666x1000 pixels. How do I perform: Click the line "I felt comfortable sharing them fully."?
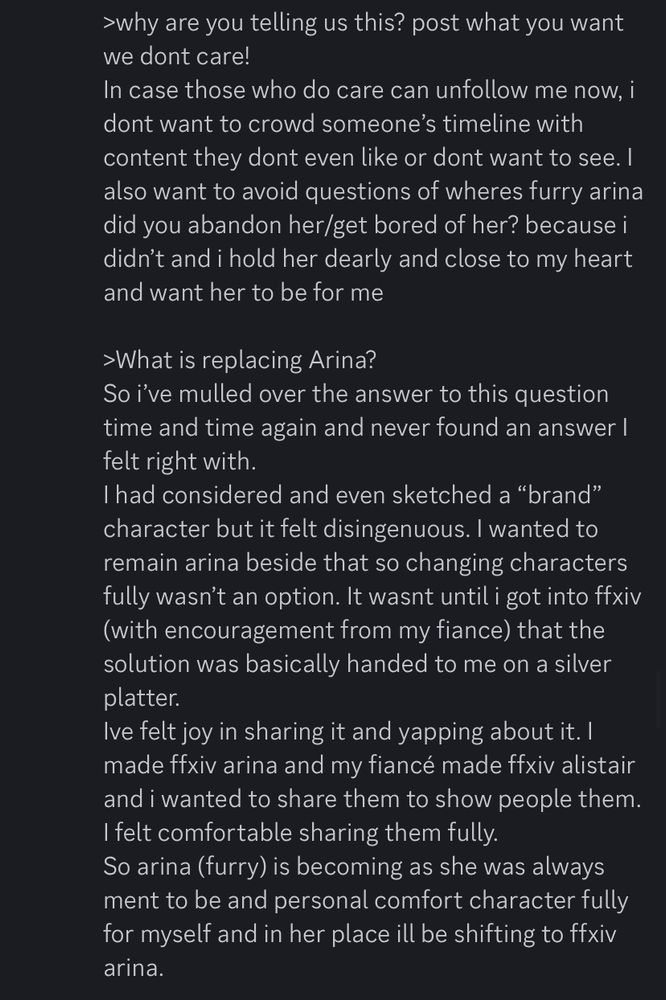pyautogui.click(x=300, y=833)
